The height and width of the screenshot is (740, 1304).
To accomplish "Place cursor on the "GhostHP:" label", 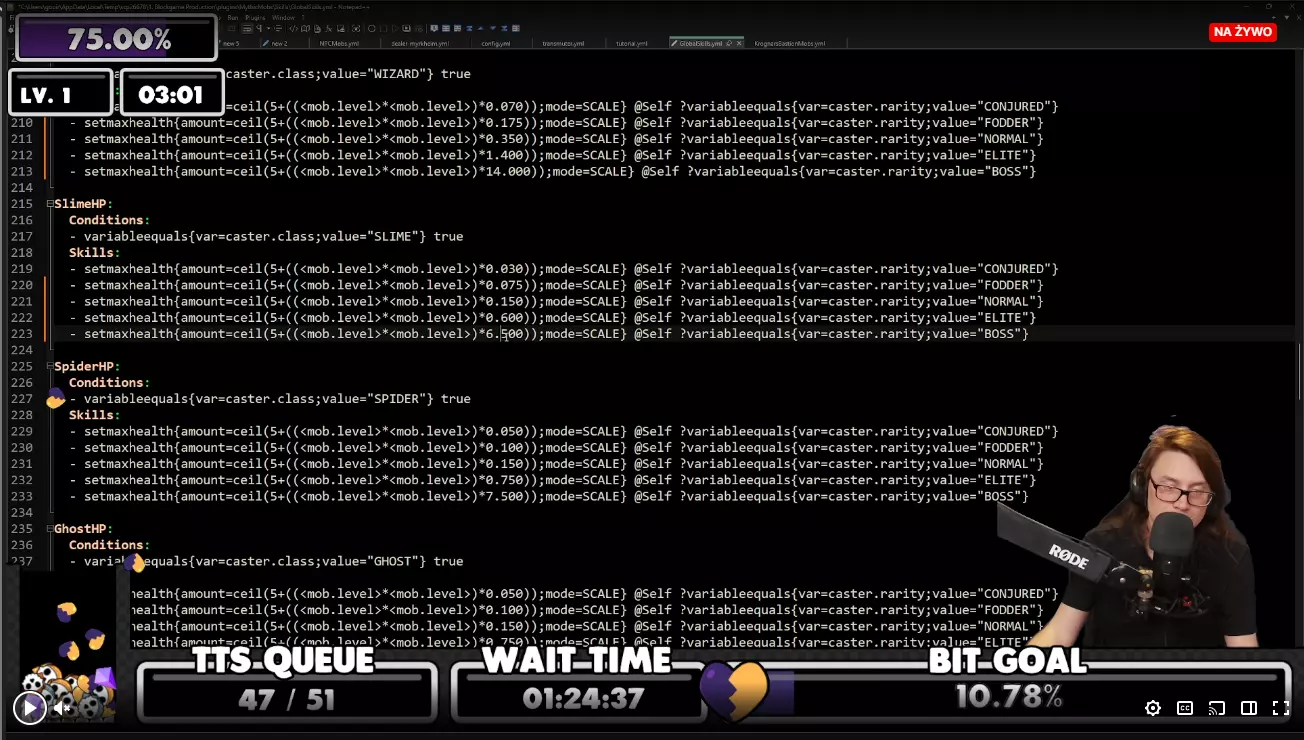I will click(84, 529).
